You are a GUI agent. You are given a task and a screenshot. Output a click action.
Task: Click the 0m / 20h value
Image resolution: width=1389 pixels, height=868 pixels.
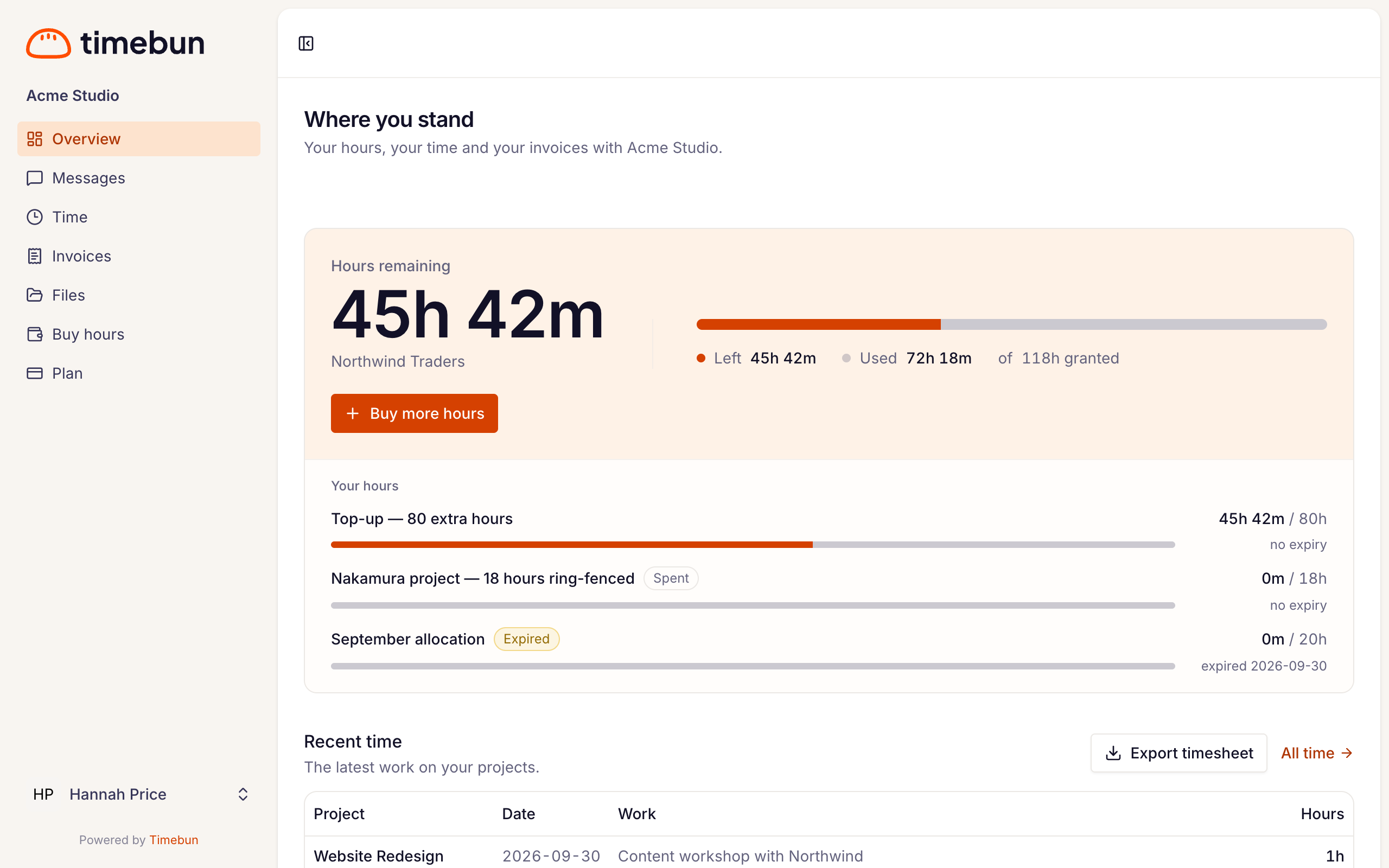tap(1294, 639)
